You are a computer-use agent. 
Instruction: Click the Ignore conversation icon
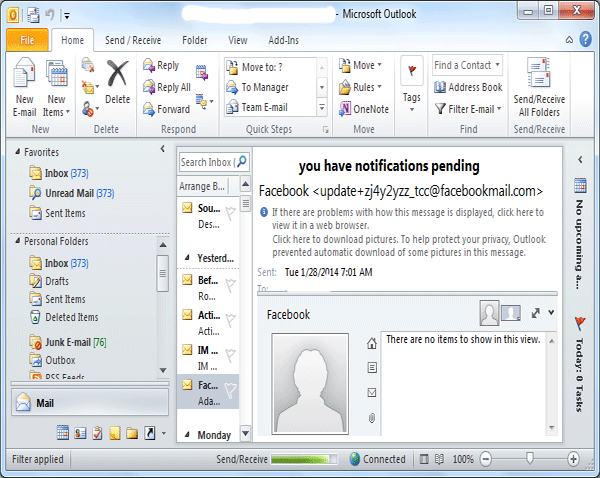88,65
